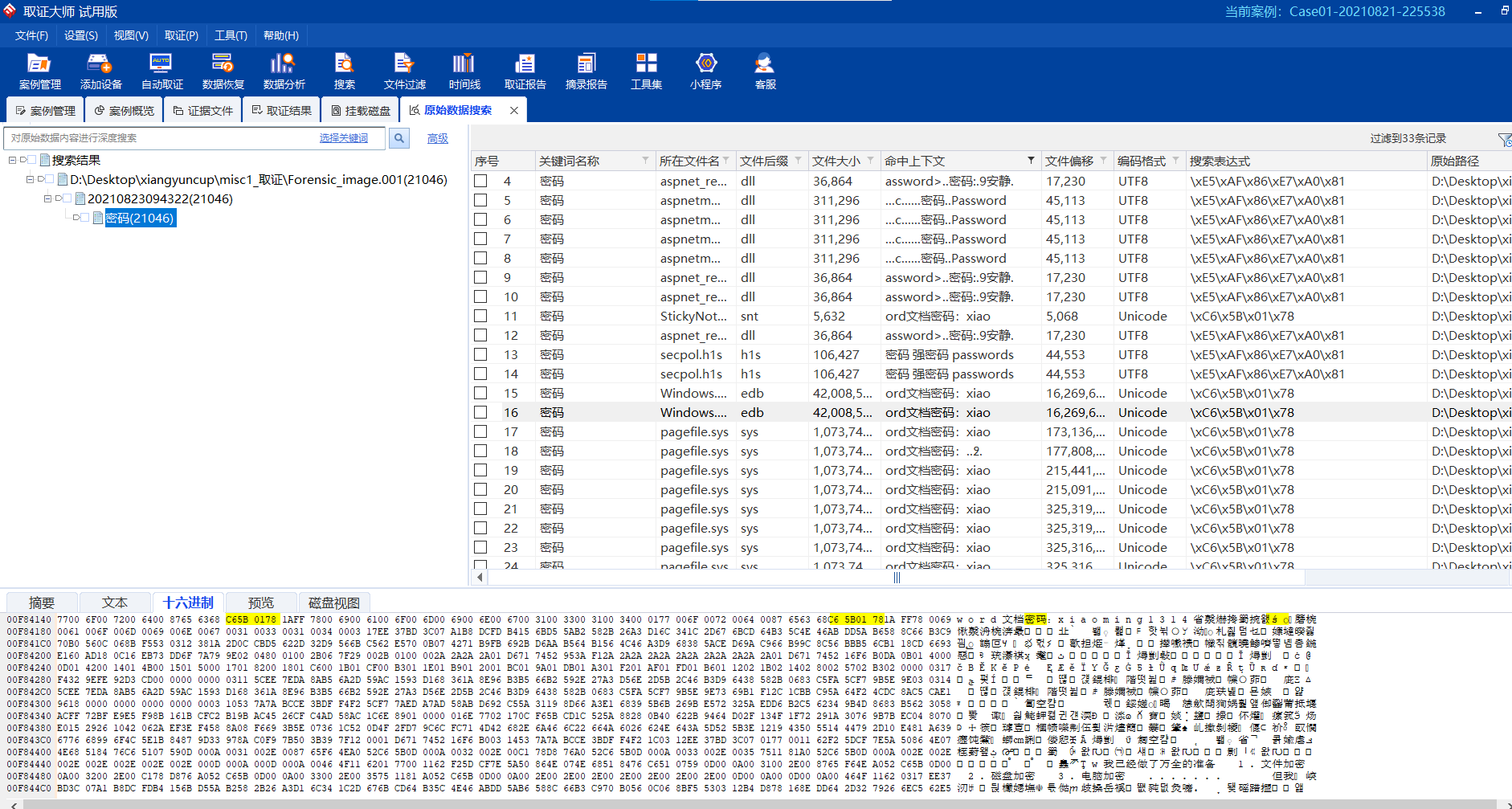Tick the checkbox for row 4
This screenshot has width=1512, height=809.
click(480, 181)
